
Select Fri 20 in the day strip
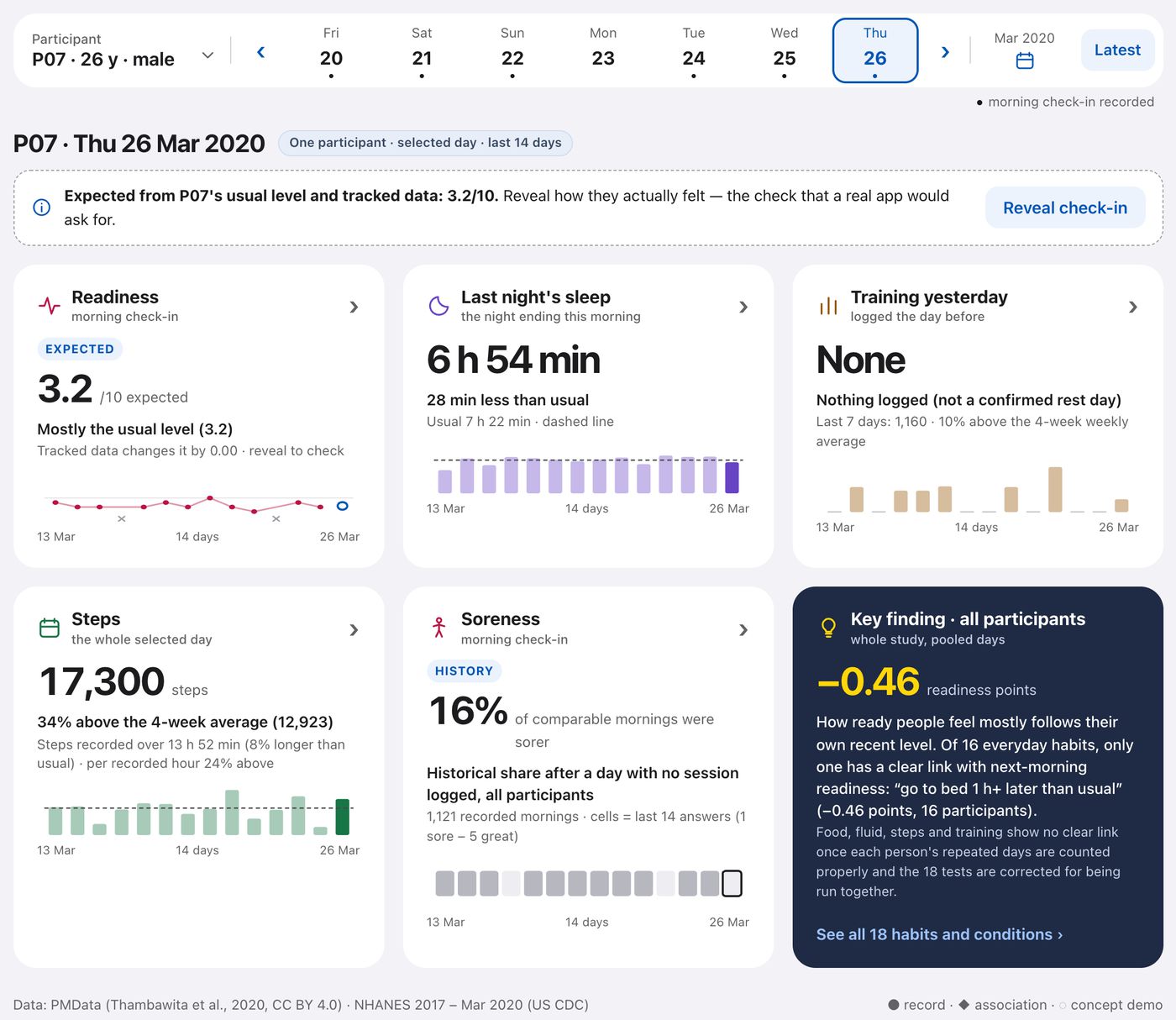click(x=331, y=50)
